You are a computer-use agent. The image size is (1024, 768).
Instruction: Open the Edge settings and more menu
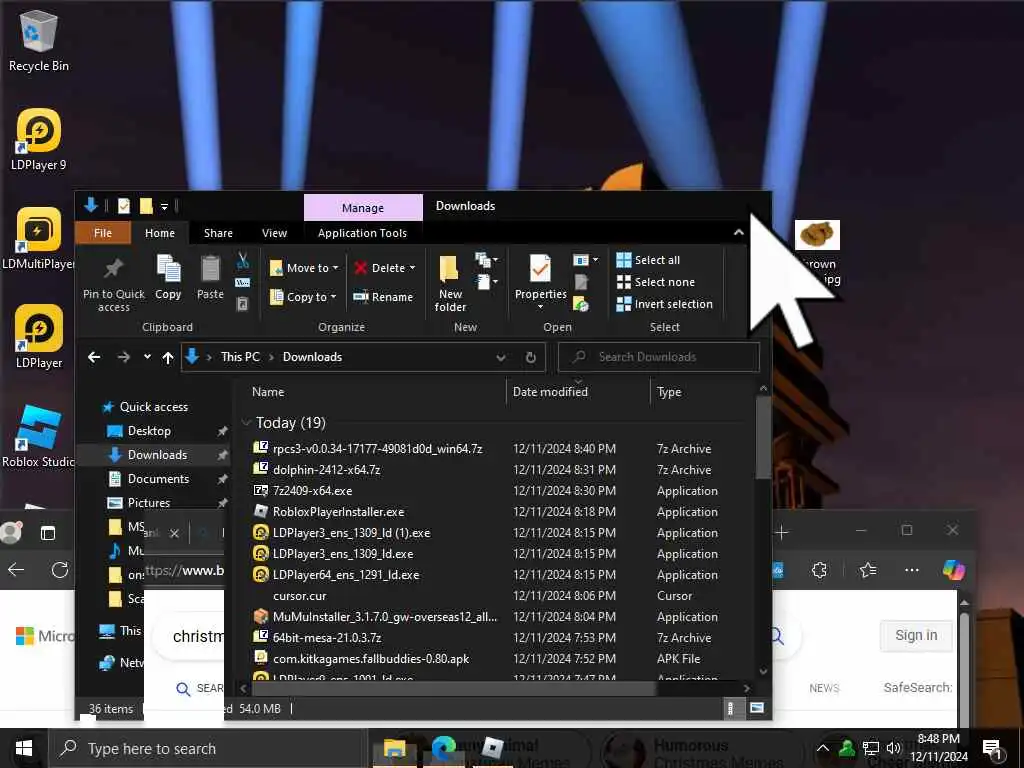pyautogui.click(x=912, y=570)
